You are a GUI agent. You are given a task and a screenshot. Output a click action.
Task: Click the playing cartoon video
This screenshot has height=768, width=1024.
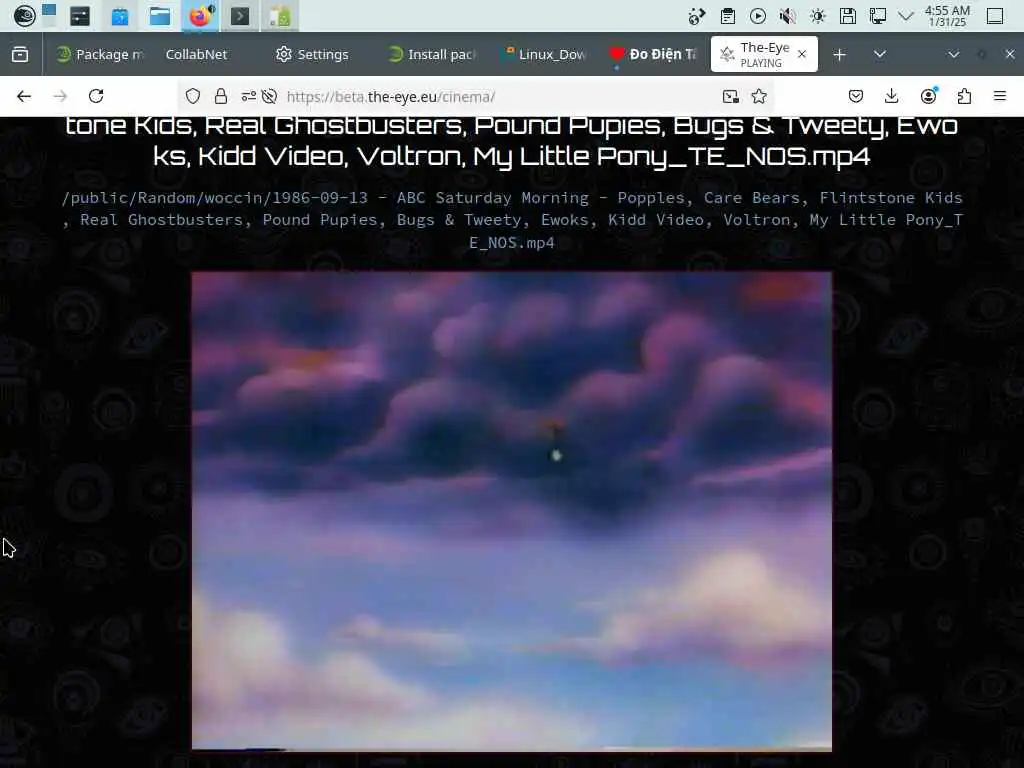[511, 509]
